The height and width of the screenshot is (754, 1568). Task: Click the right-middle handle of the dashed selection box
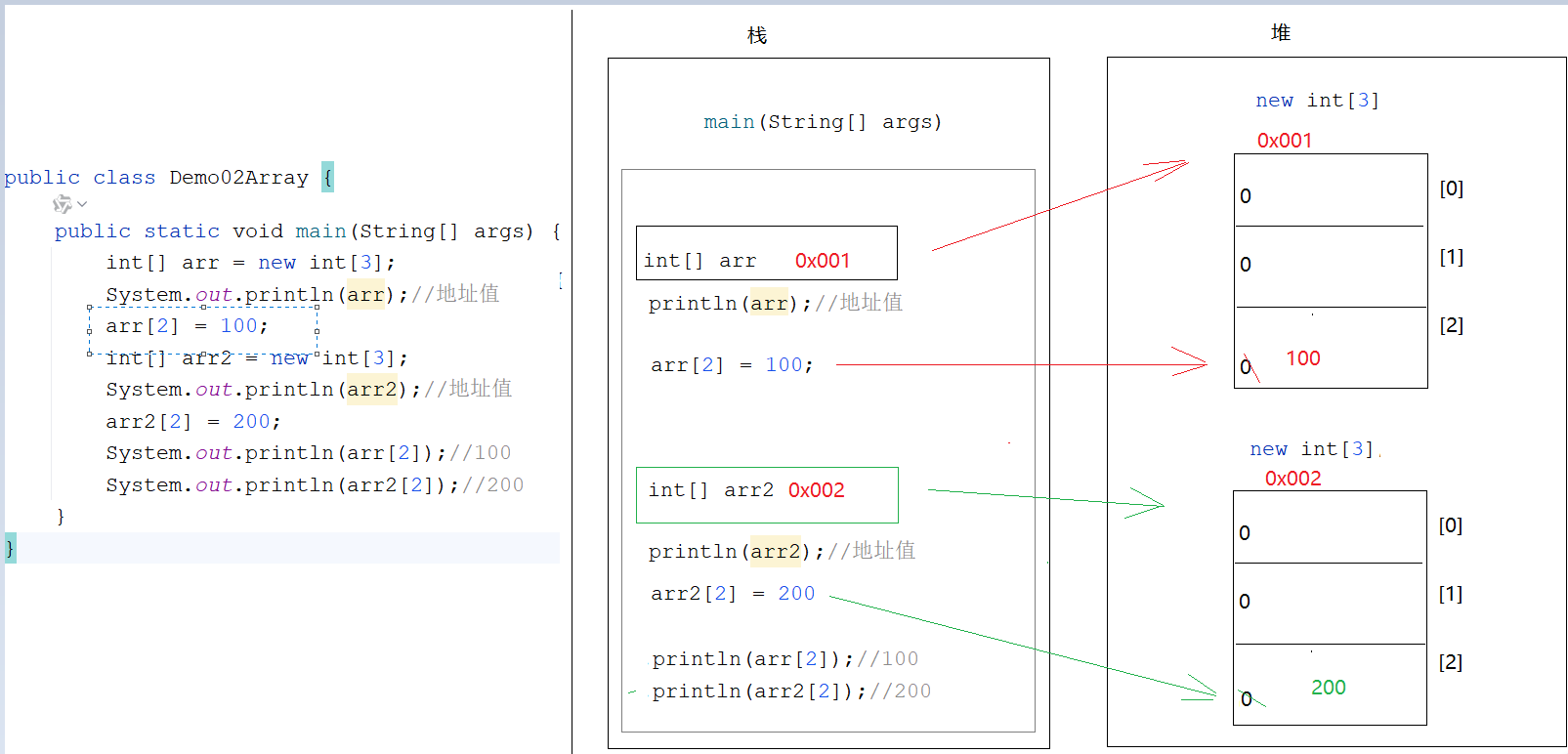[318, 332]
